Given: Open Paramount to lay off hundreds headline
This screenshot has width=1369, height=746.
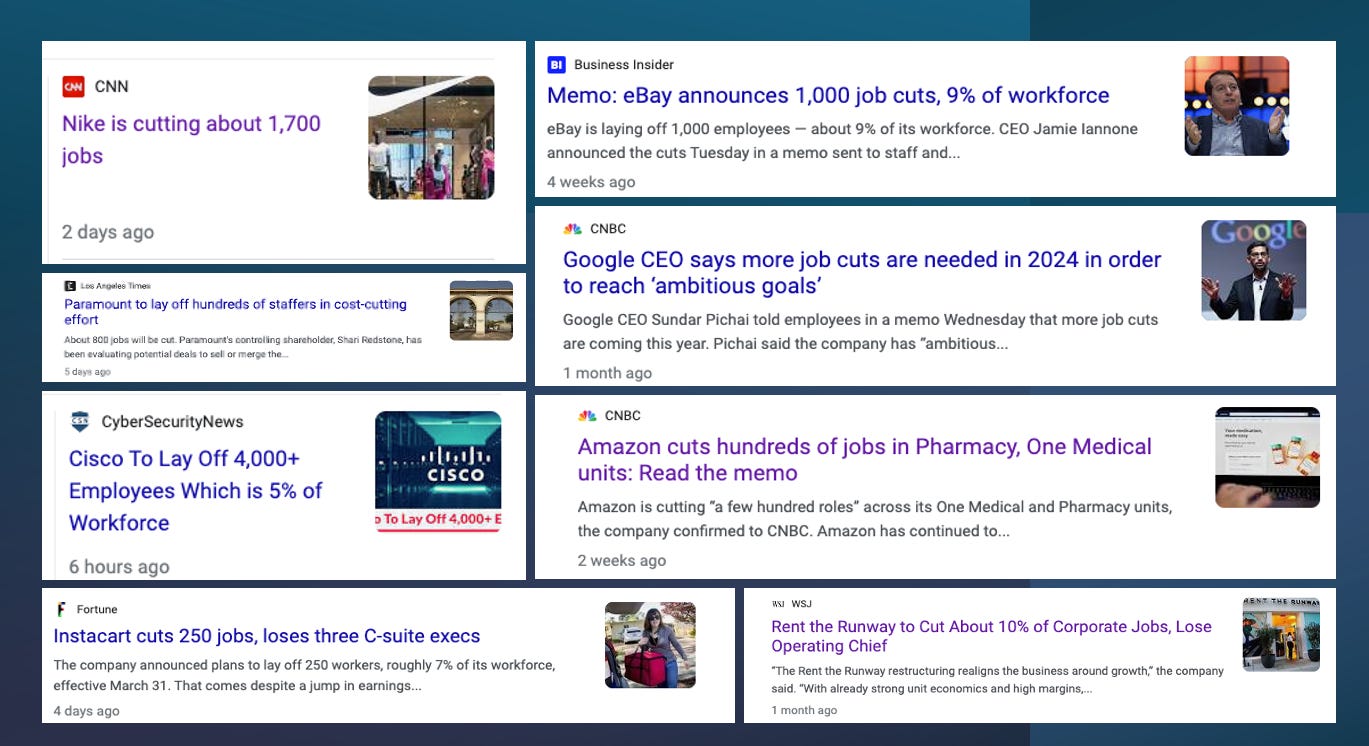Looking at the screenshot, I should [x=235, y=312].
